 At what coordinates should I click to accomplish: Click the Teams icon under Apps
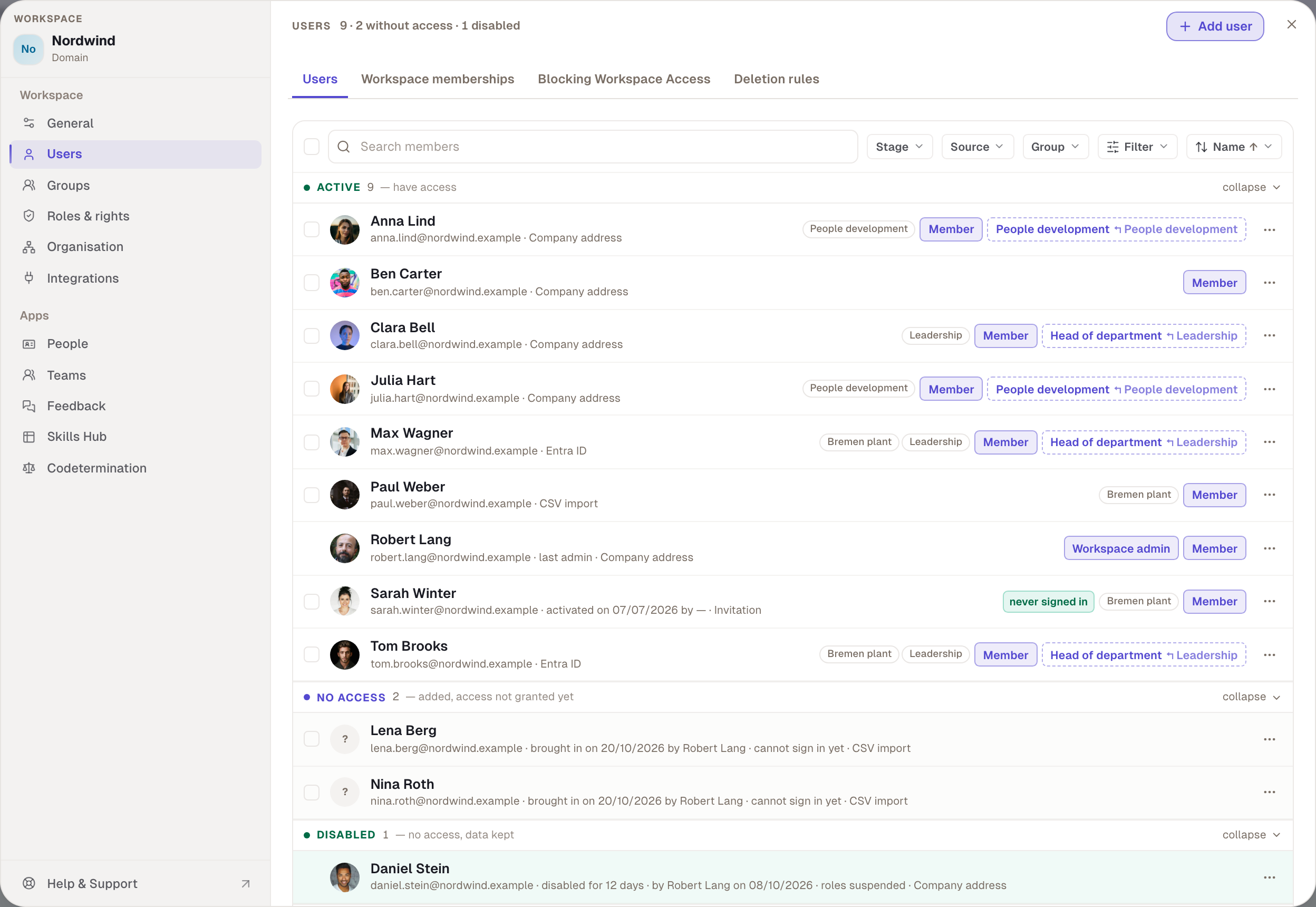[x=29, y=375]
